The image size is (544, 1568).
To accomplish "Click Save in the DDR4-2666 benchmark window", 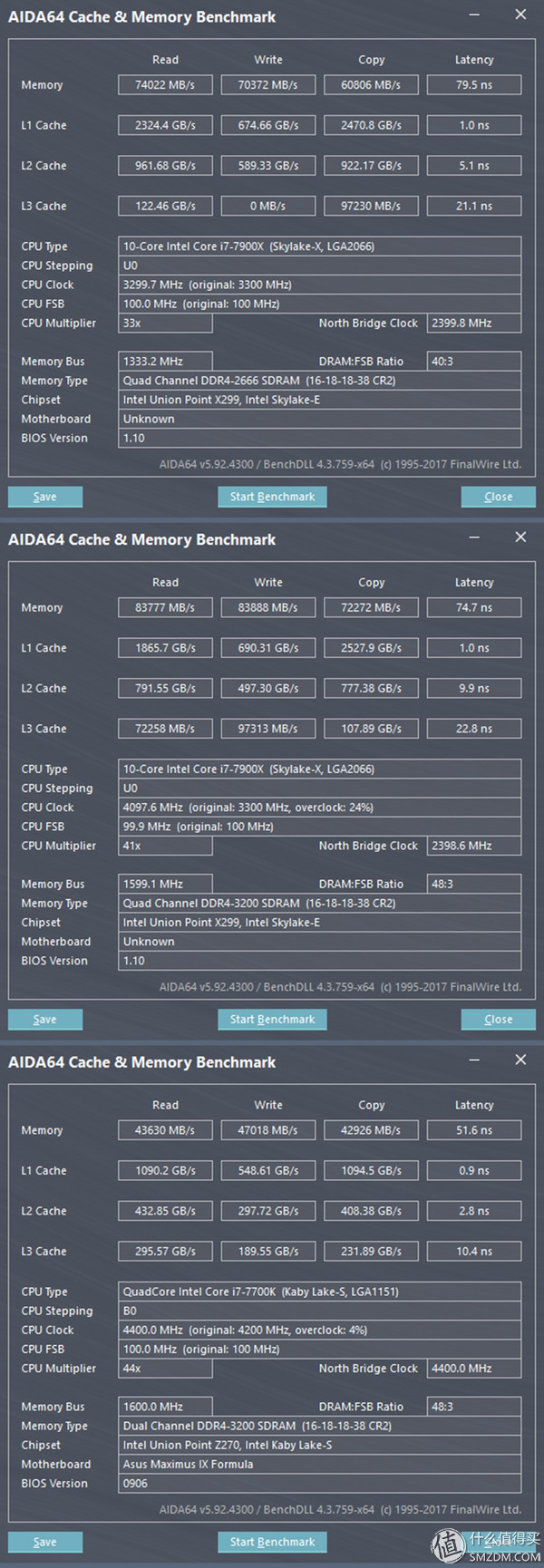I will tap(45, 497).
